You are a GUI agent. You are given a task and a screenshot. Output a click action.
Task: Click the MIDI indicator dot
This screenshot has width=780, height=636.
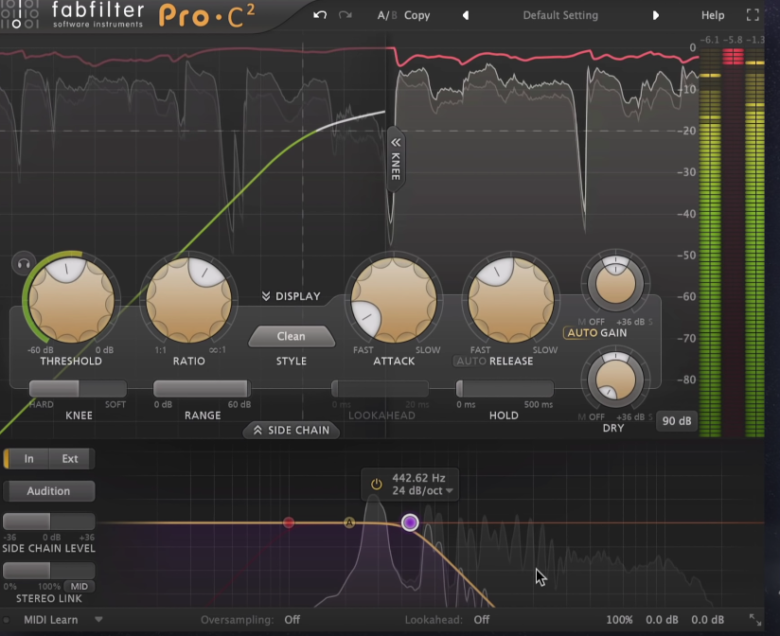coord(6,620)
